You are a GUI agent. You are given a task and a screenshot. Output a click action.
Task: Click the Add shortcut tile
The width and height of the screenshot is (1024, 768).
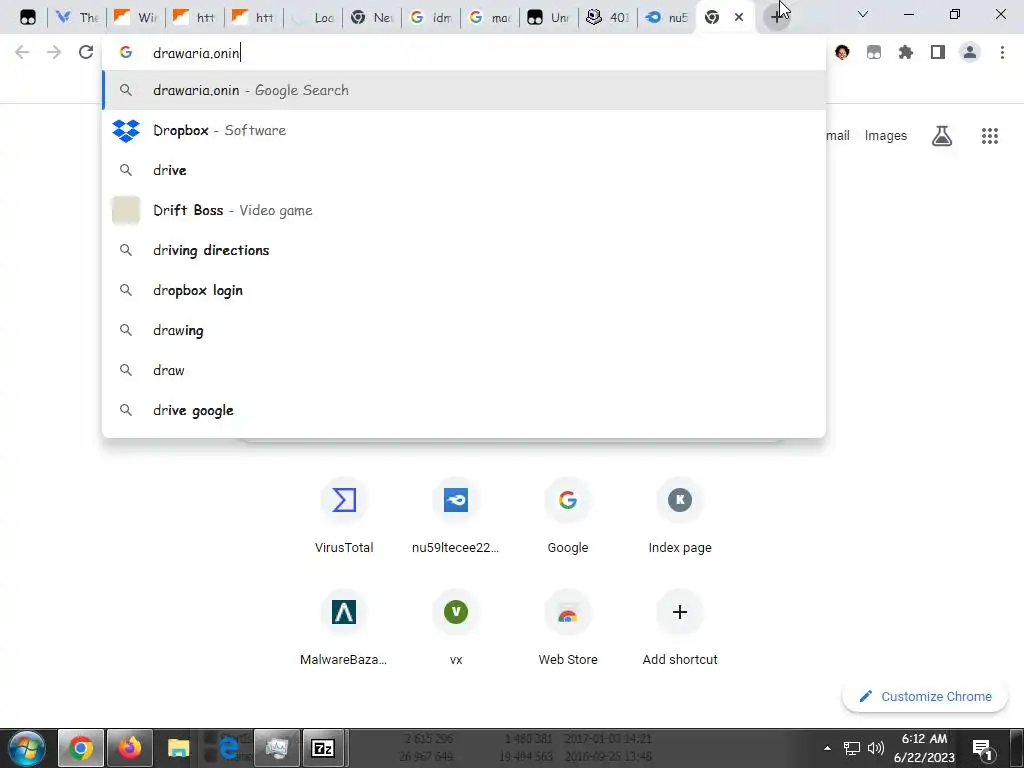(x=680, y=628)
